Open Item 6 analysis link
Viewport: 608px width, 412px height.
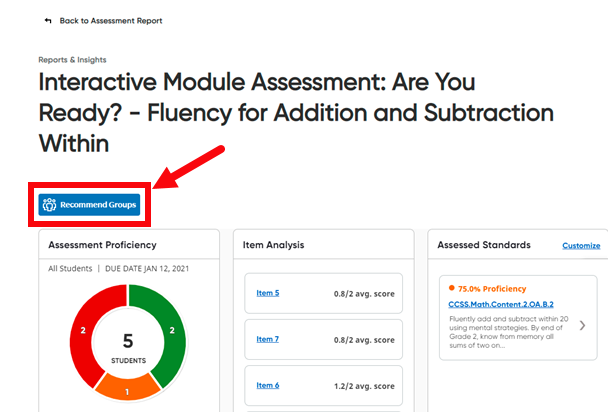tap(268, 385)
